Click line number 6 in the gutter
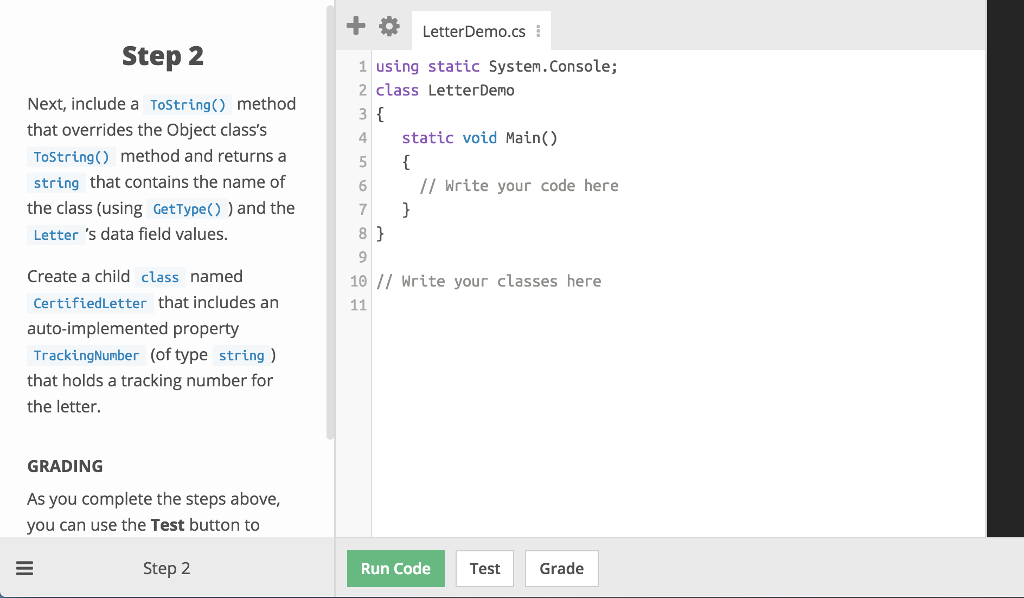 click(362, 186)
